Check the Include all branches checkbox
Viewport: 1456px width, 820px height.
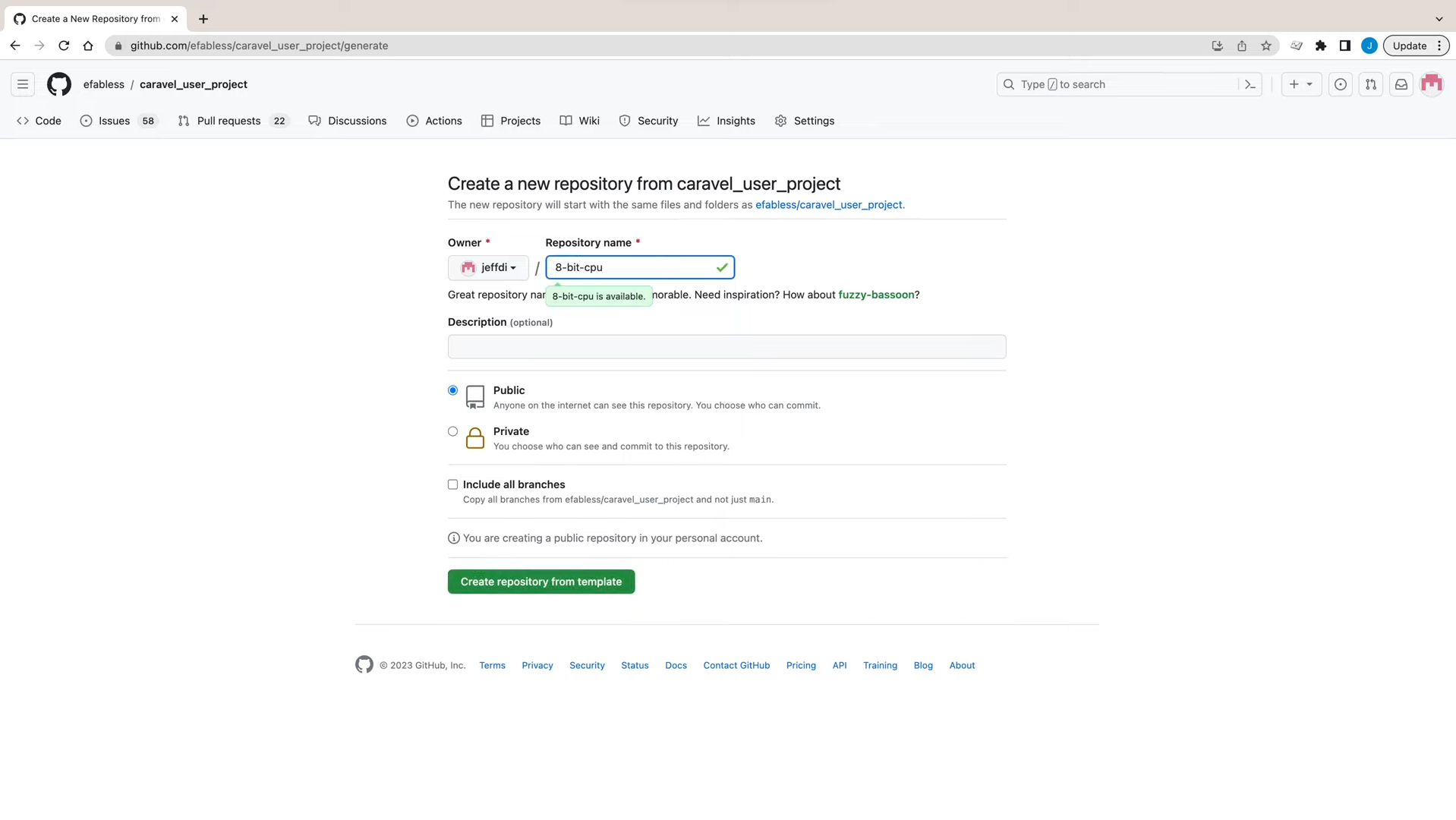[x=452, y=484]
